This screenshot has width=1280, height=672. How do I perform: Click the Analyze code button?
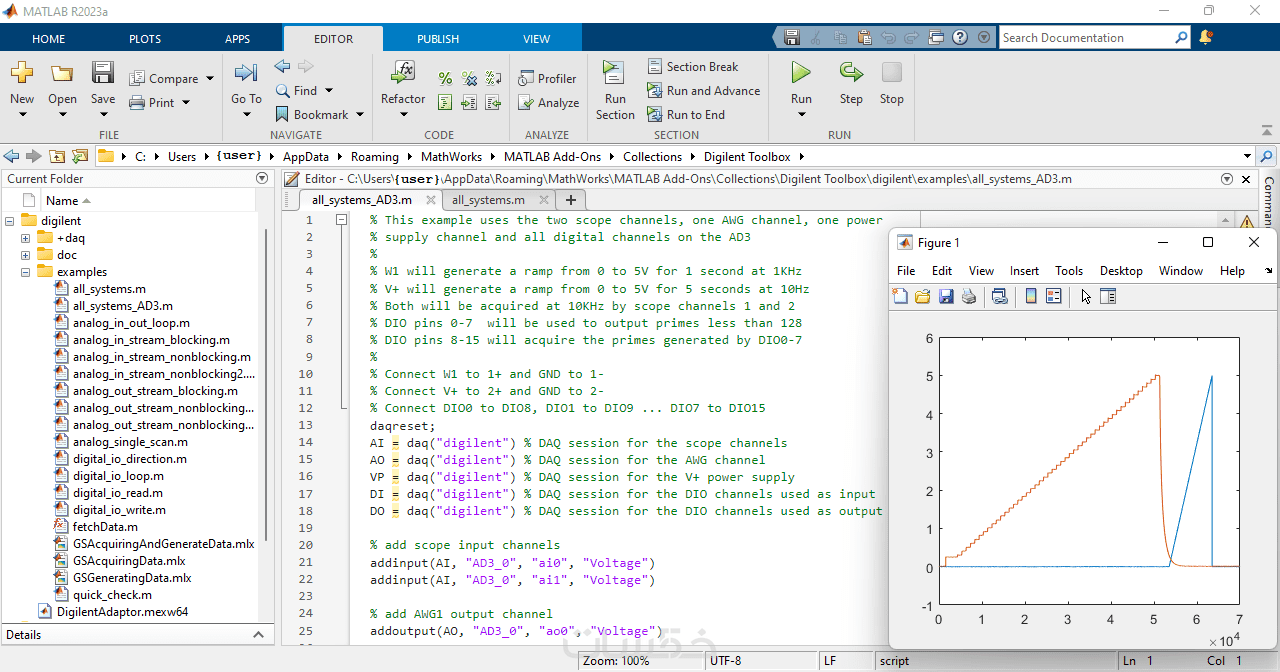549,102
